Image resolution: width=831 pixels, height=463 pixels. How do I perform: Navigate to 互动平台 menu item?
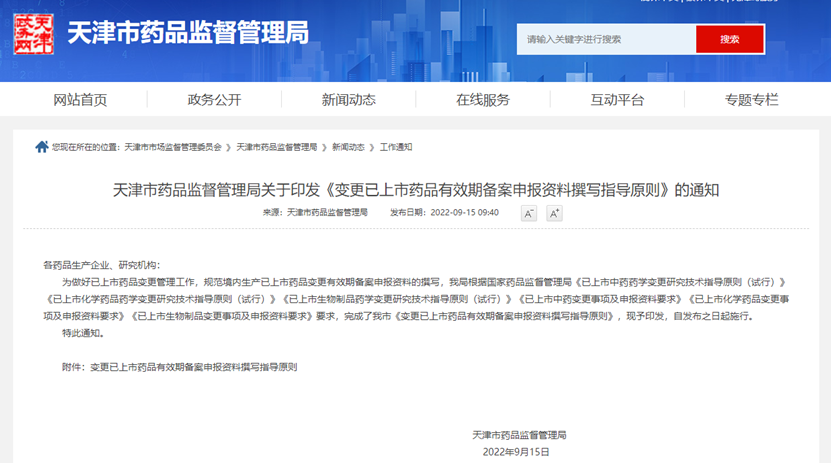(x=617, y=99)
